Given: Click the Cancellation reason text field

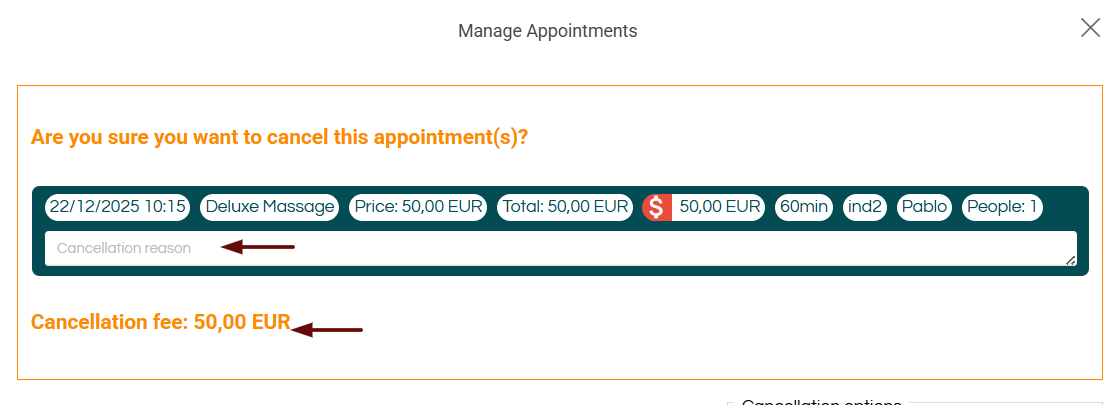Looking at the screenshot, I should [560, 248].
